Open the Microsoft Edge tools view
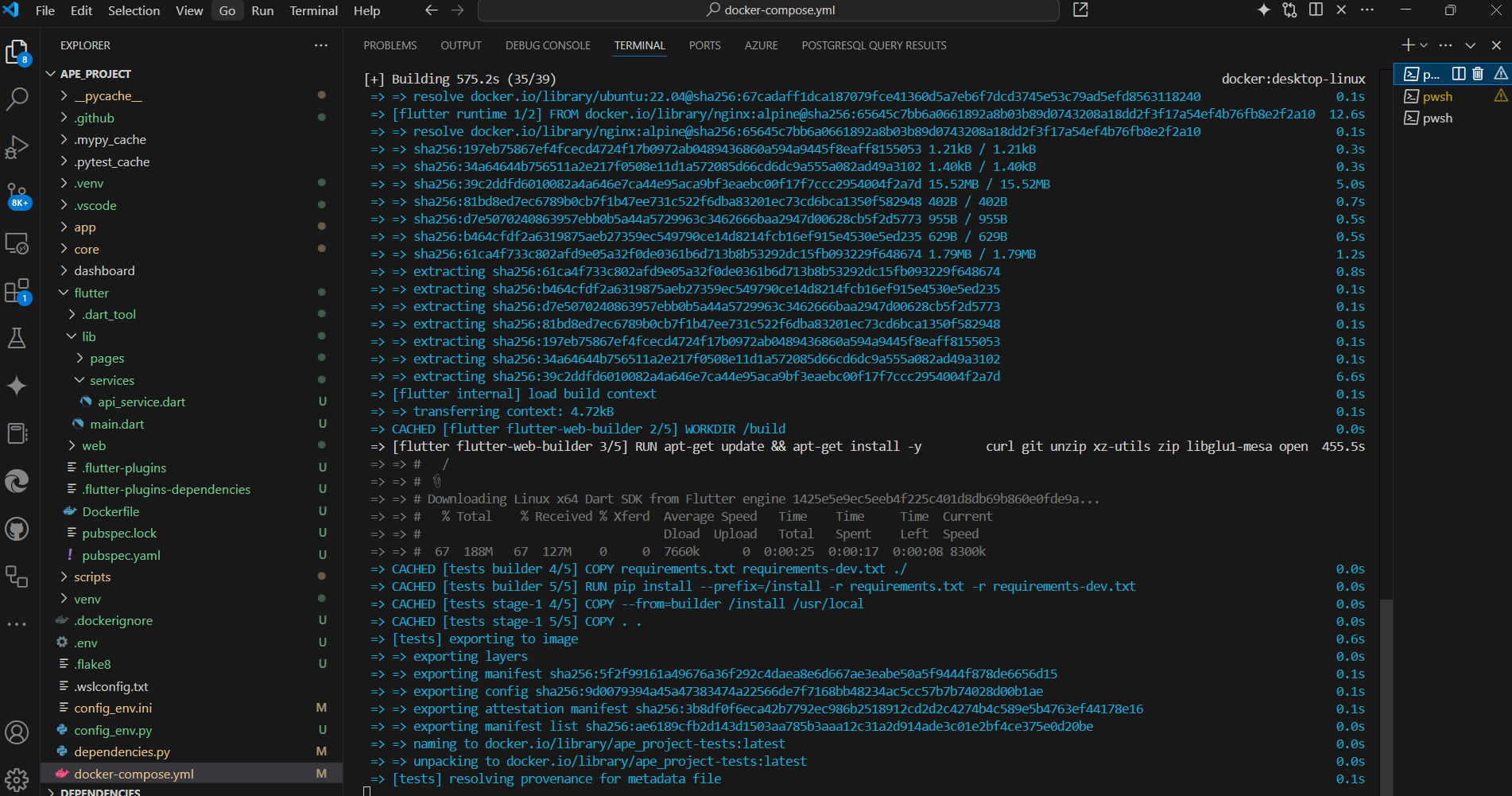Image resolution: width=1512 pixels, height=796 pixels. (17, 481)
